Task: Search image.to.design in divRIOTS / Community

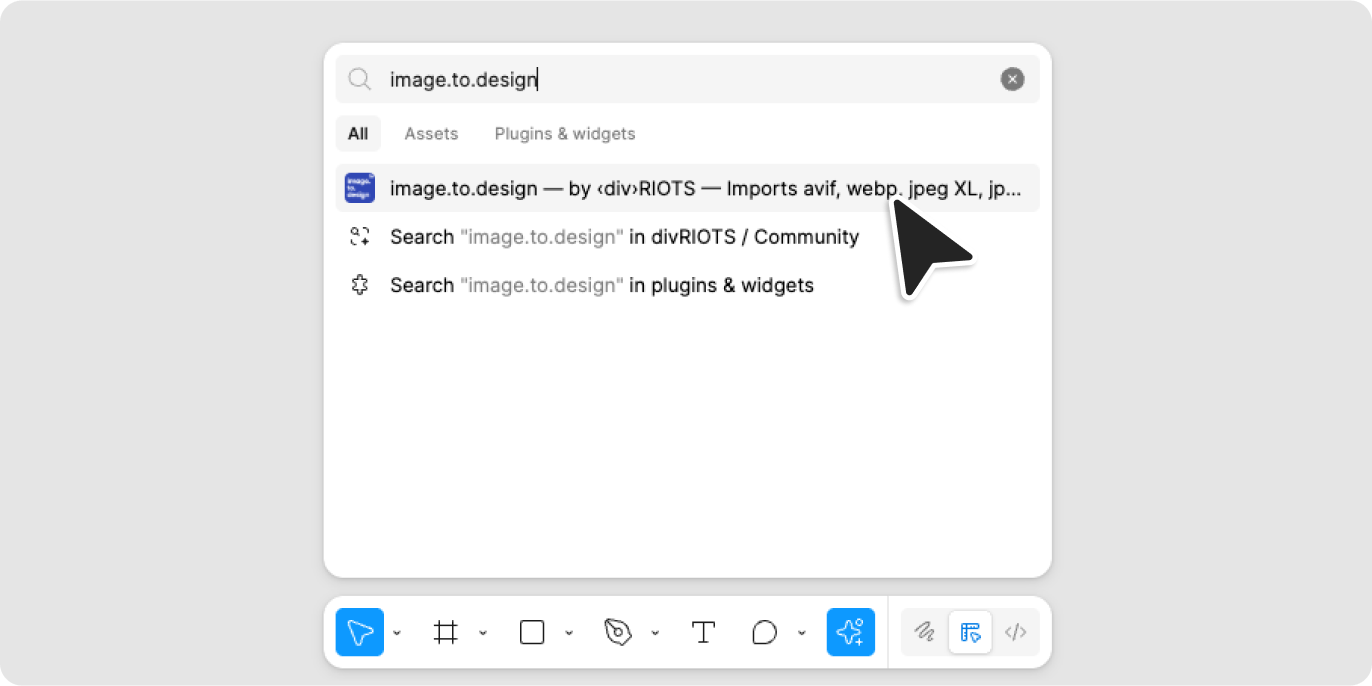Action: (x=688, y=237)
